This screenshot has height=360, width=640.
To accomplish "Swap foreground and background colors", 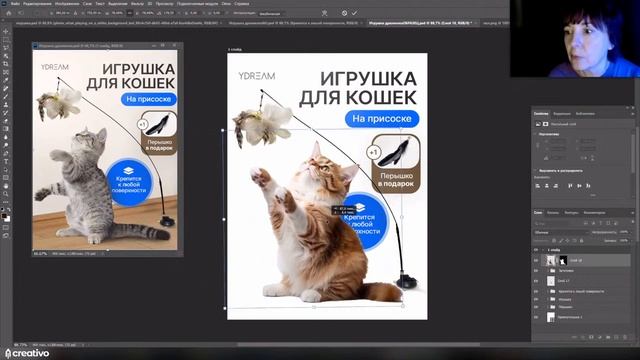I will [x=9, y=210].
